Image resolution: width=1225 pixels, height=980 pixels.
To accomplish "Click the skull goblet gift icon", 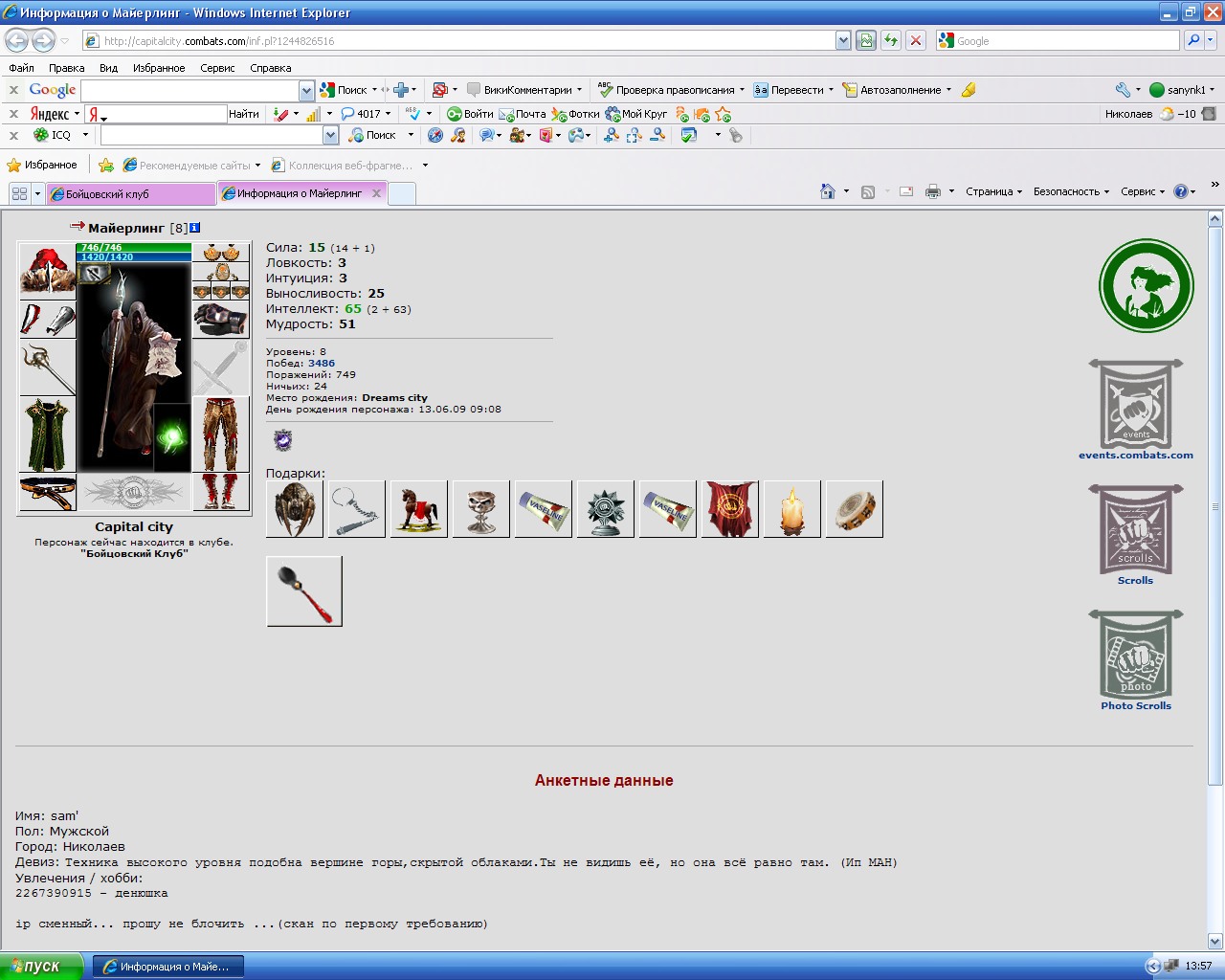I will click(481, 509).
